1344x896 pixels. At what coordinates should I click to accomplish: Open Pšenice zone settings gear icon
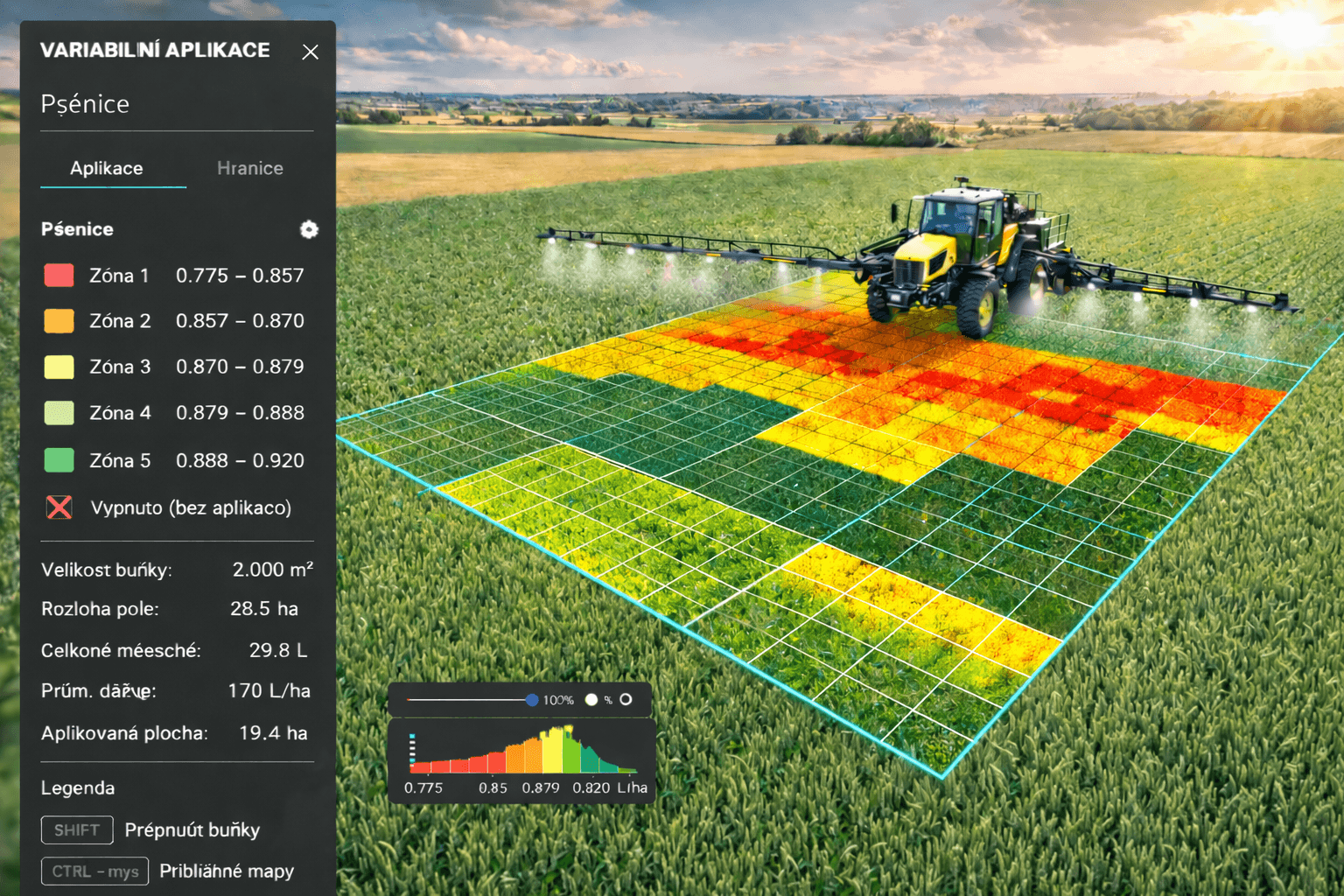coord(309,229)
